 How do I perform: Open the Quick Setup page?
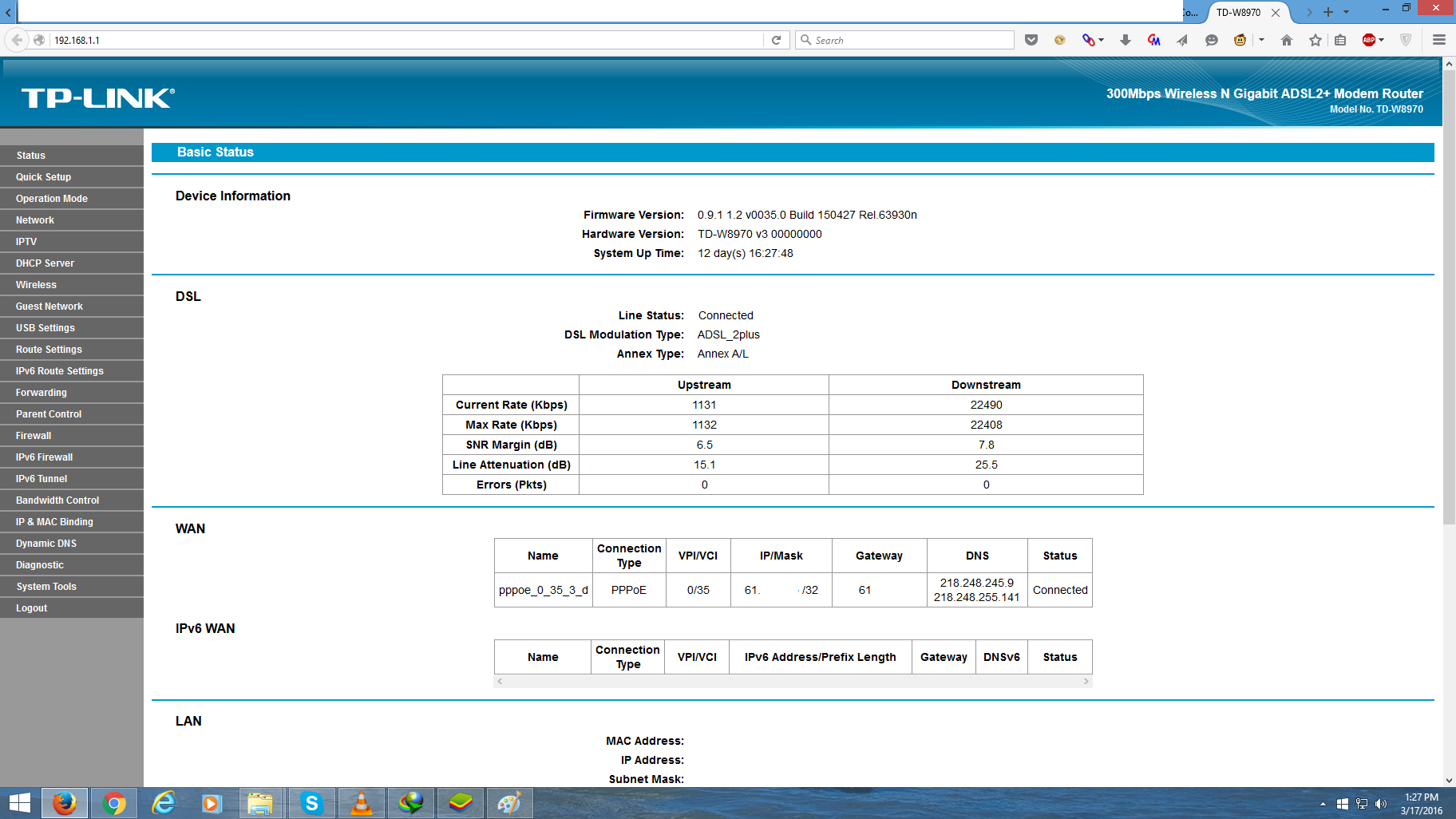point(44,177)
